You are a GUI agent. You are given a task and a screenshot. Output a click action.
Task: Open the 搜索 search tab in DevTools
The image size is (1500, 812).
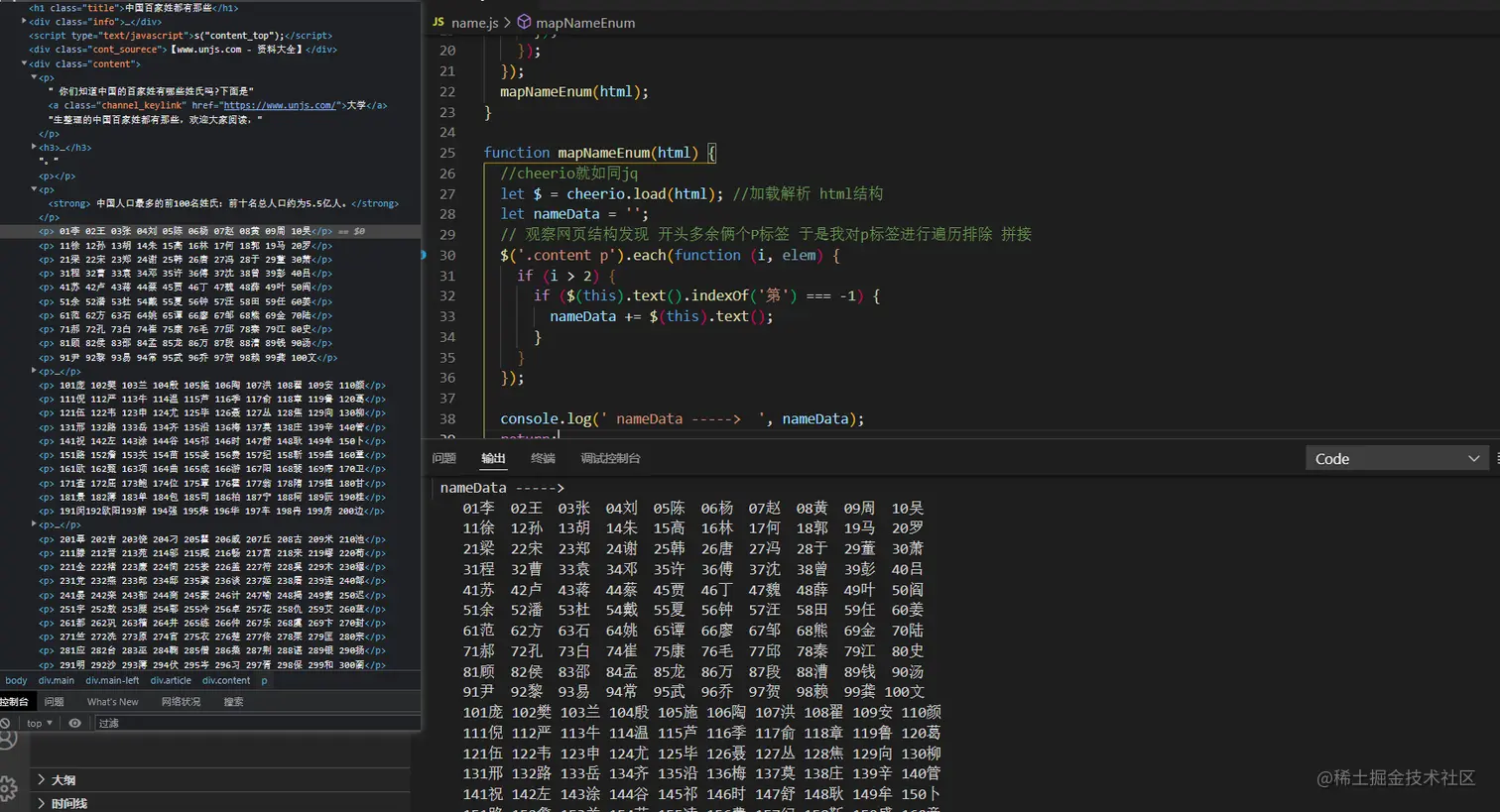(x=233, y=702)
